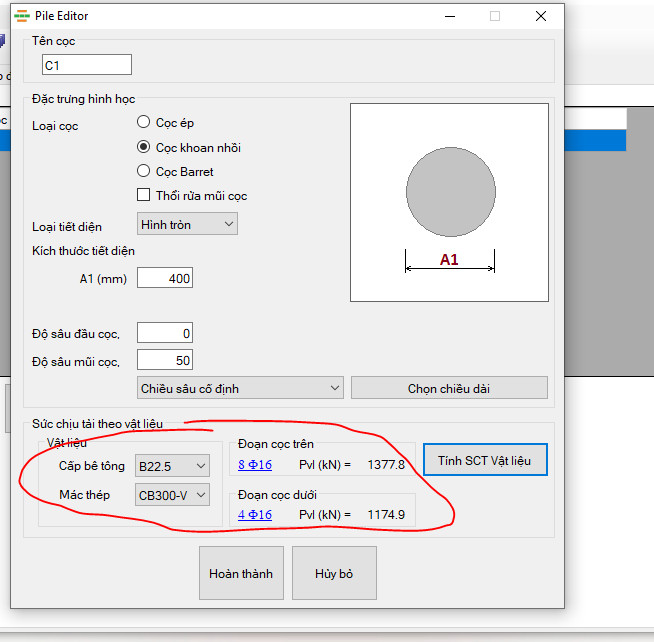Open the Loại tiết diện dropdown Hình tròn
Screen dimensions: 654x642
point(187,224)
